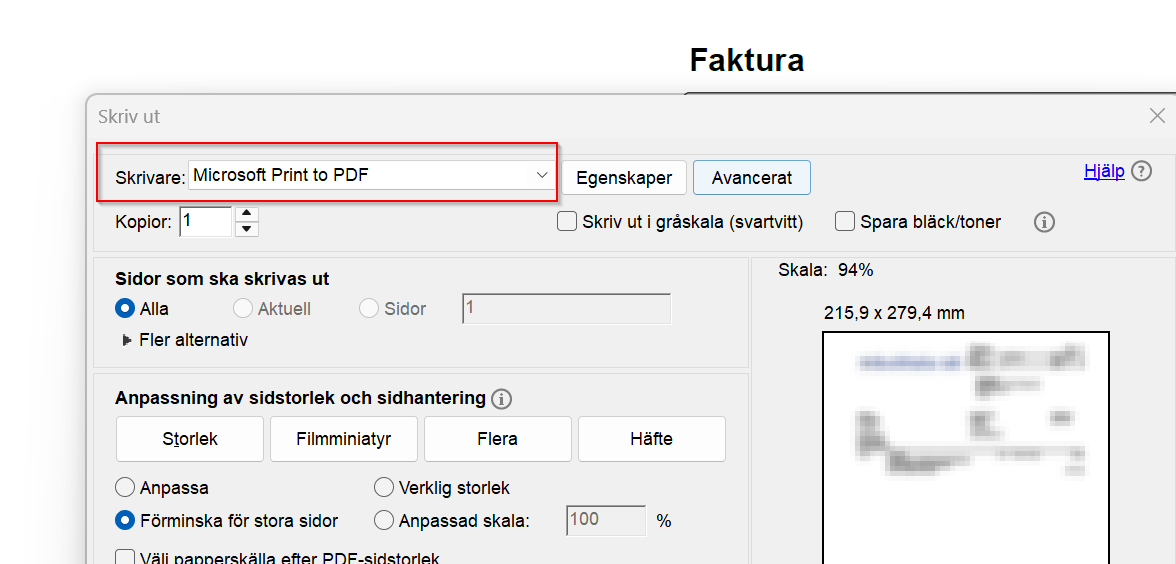This screenshot has height=564, width=1176.
Task: Click the print preview page thumbnail
Action: click(x=966, y=448)
